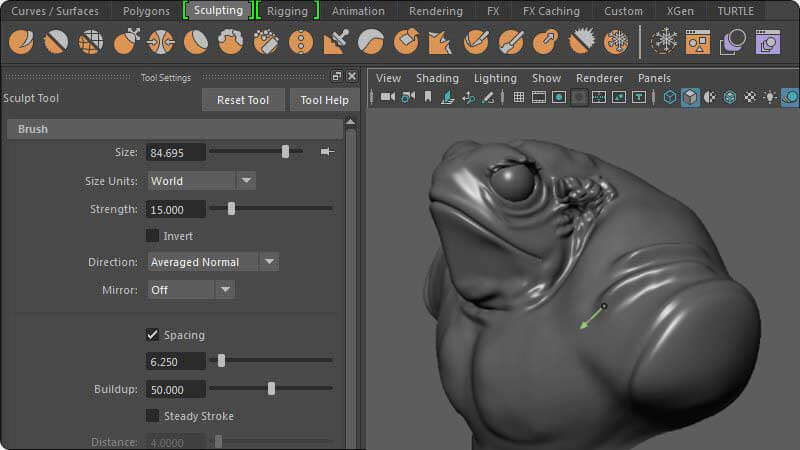Screen dimensions: 800x450
Task: Switch to the Rigging shelf tab
Action: click(287, 11)
